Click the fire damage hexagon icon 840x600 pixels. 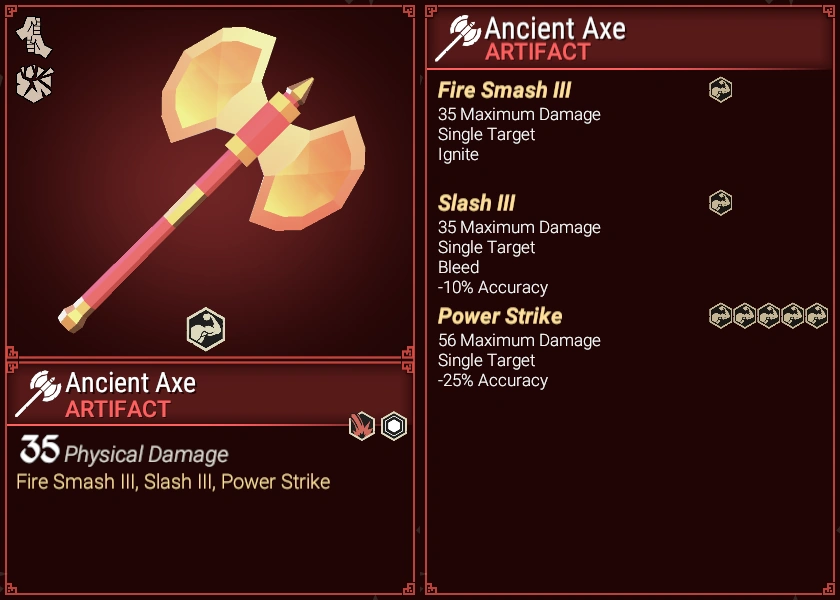[x=362, y=426]
